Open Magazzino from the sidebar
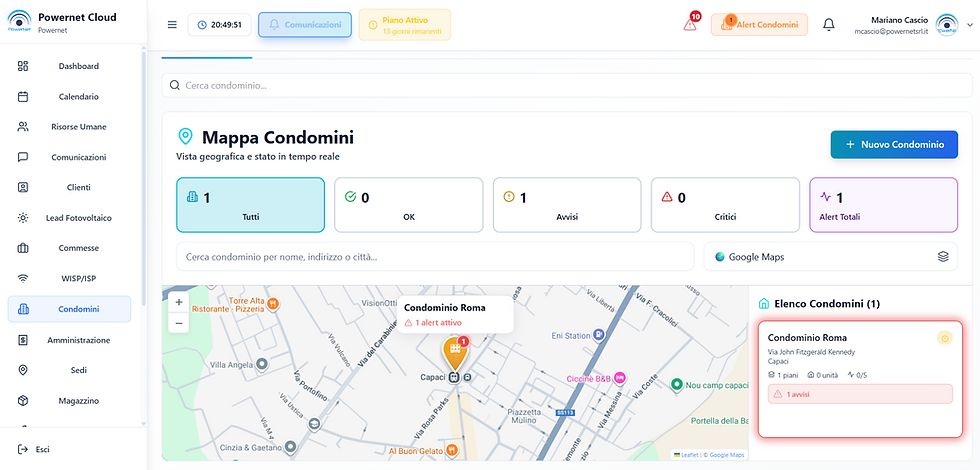The image size is (980, 470). pyautogui.click(x=69, y=401)
